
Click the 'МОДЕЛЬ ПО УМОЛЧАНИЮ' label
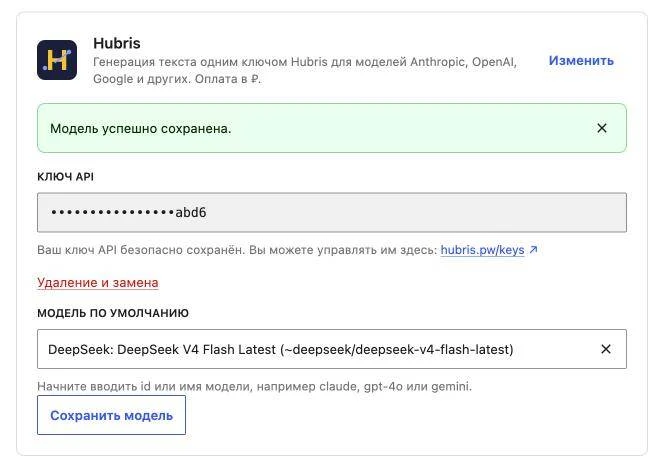pyautogui.click(x=113, y=313)
